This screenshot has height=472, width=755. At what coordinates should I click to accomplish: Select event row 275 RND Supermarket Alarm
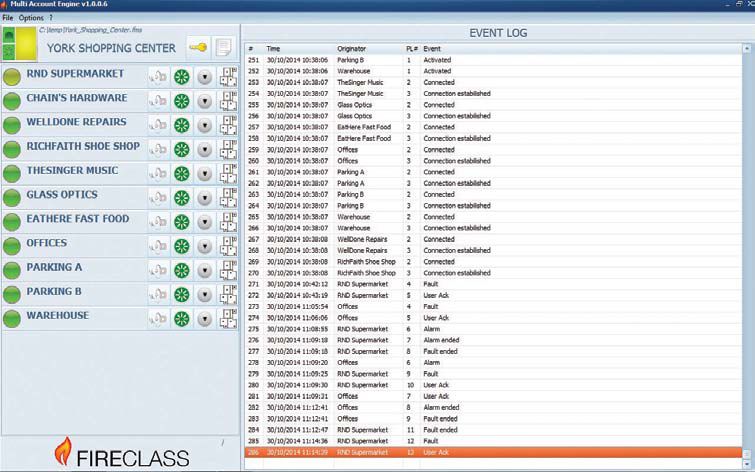[494, 329]
